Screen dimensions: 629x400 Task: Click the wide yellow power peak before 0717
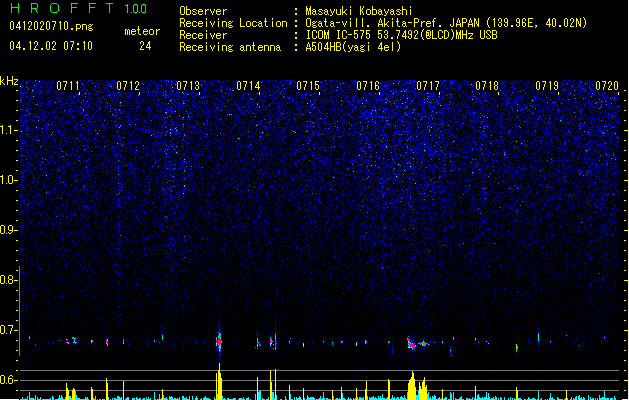pyautogui.click(x=412, y=386)
